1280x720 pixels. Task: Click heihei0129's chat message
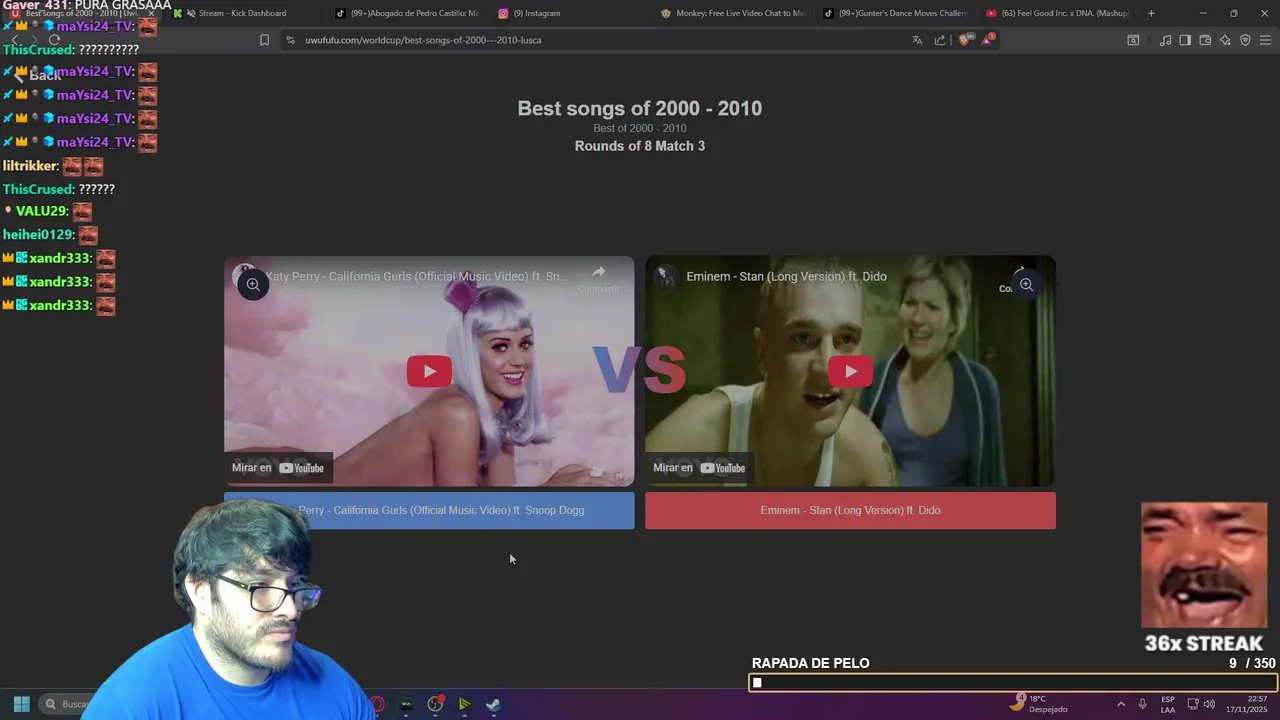coord(51,235)
